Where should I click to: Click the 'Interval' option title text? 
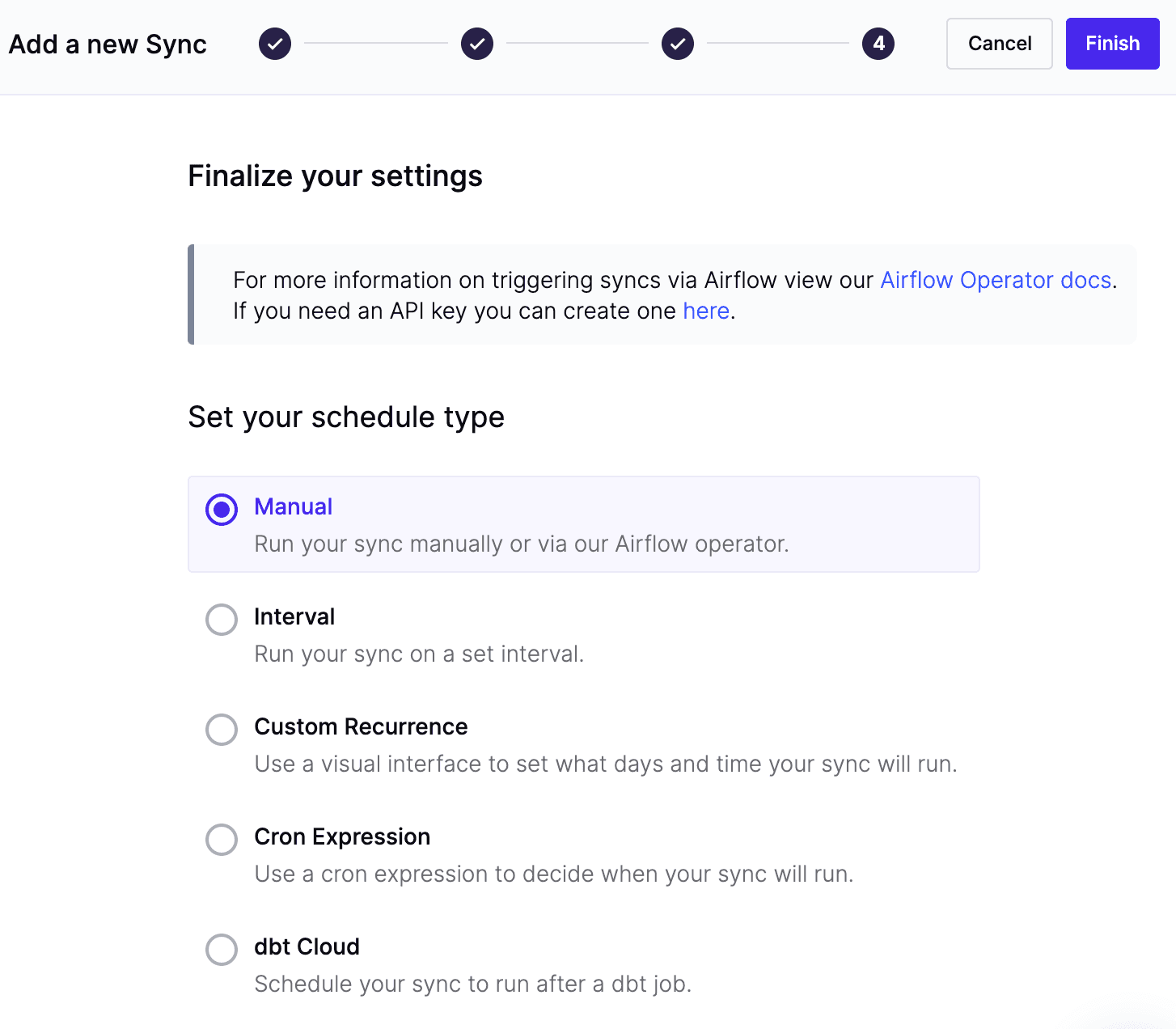[294, 616]
